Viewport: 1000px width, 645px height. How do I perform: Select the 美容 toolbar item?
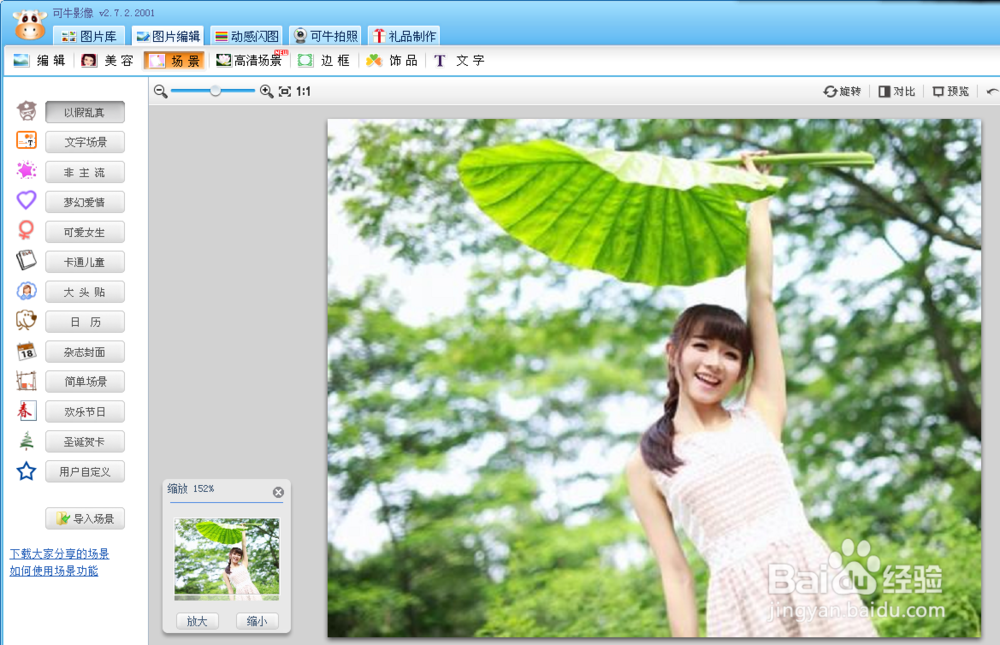[x=107, y=61]
